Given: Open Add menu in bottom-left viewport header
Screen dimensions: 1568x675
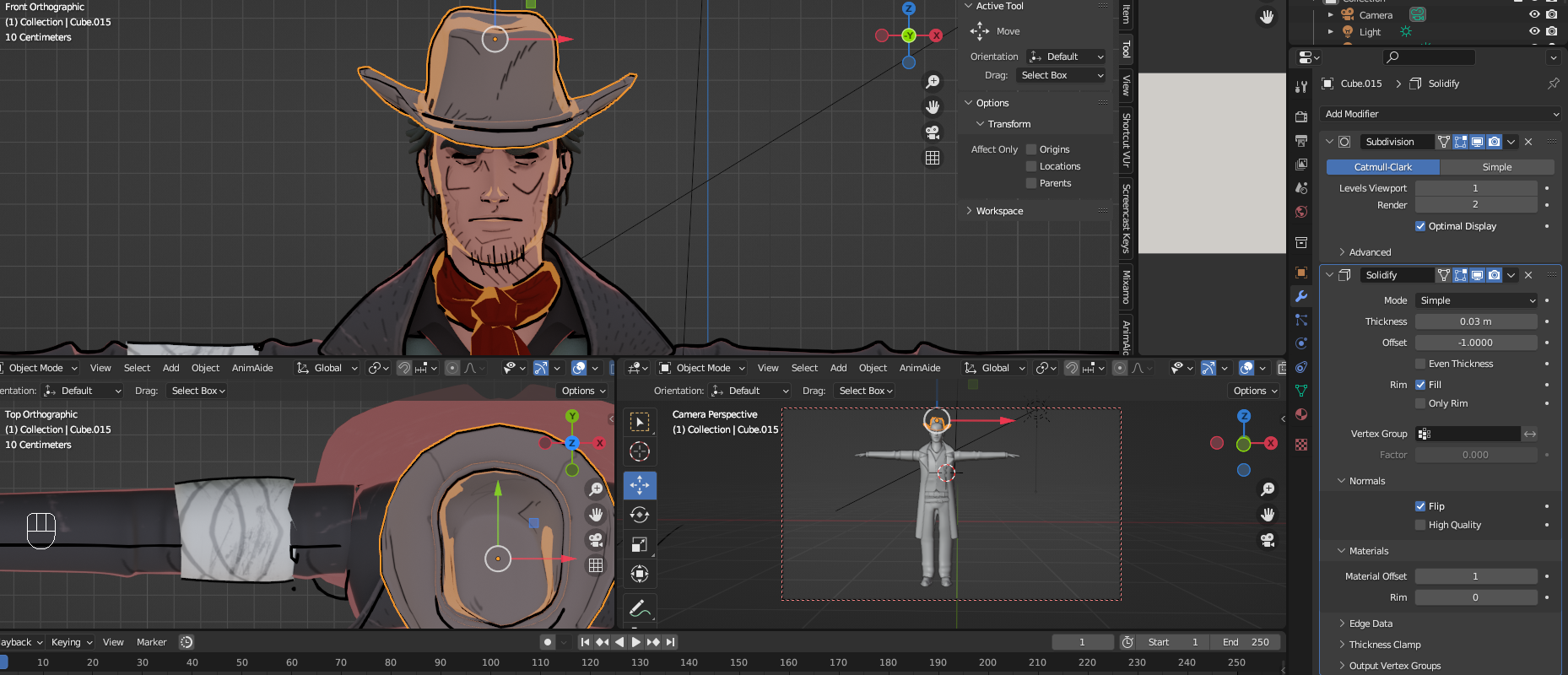Looking at the screenshot, I should pos(170,368).
